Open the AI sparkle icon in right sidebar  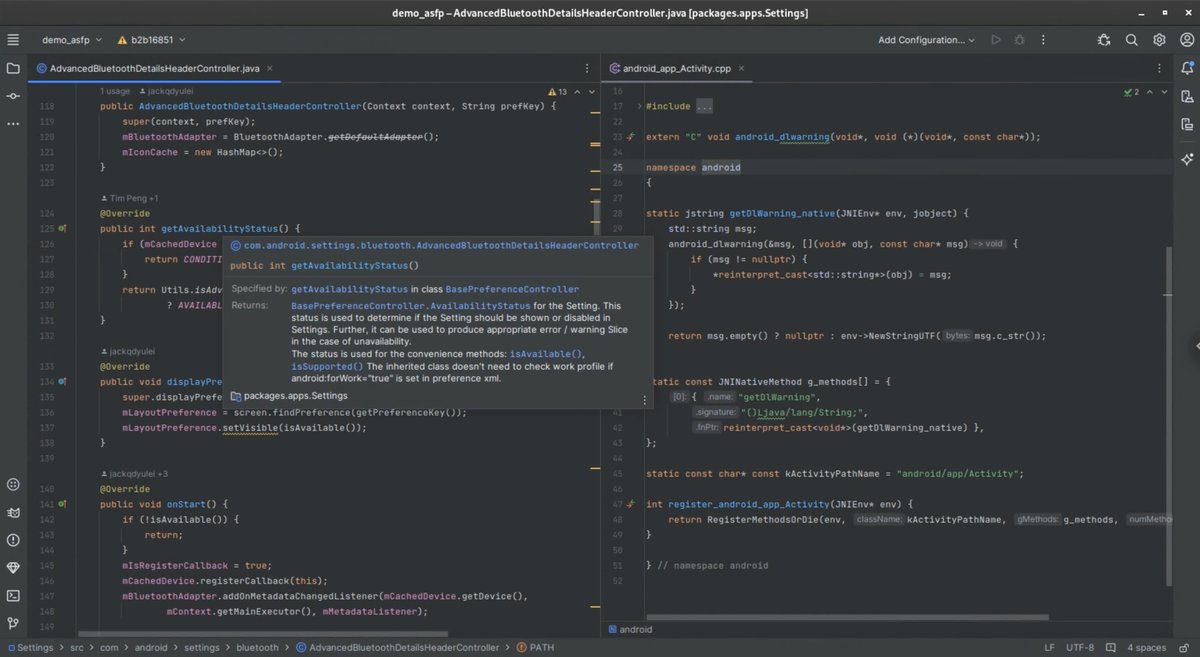click(1187, 159)
